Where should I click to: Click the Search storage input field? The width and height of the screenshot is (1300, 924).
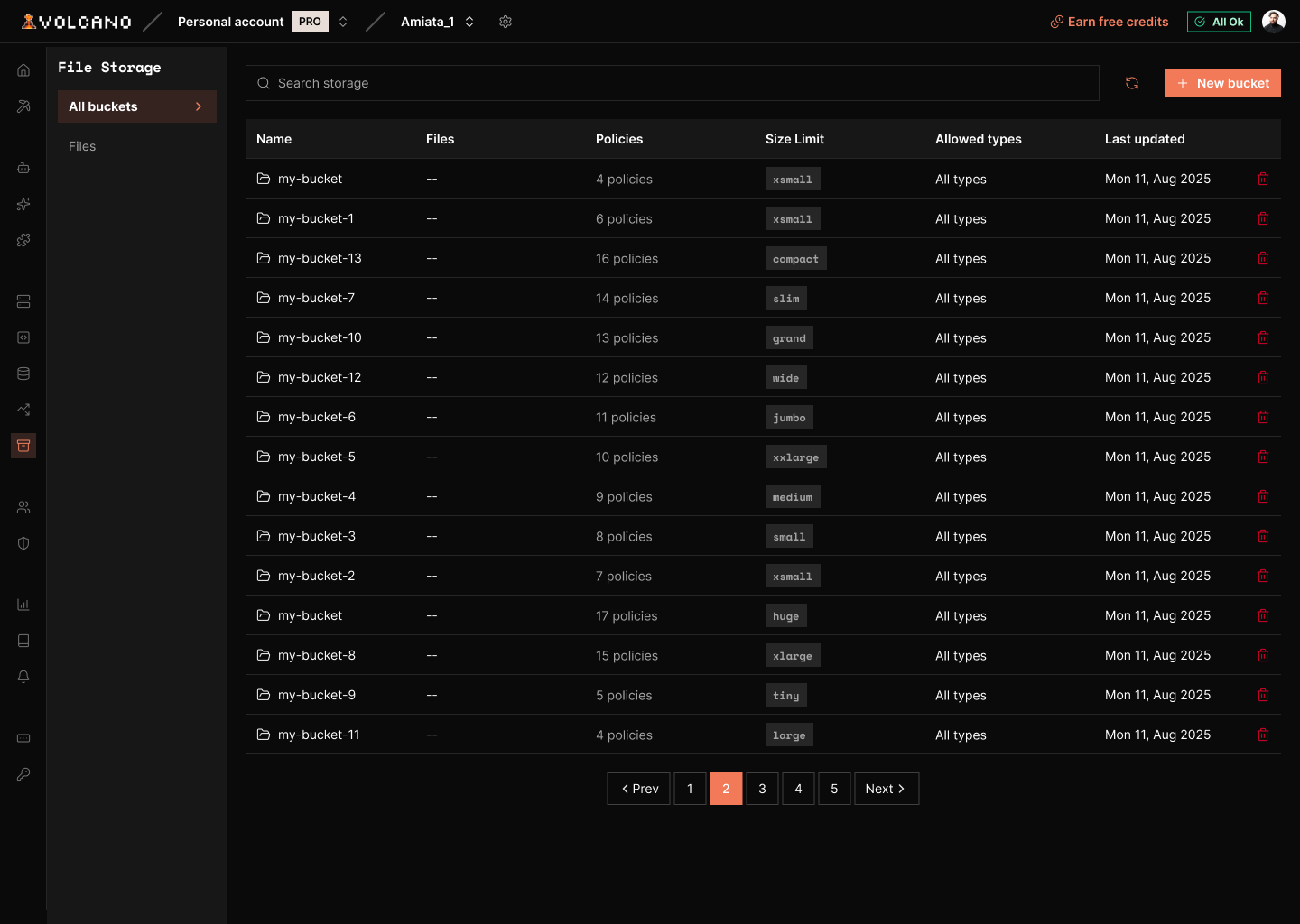coord(673,83)
